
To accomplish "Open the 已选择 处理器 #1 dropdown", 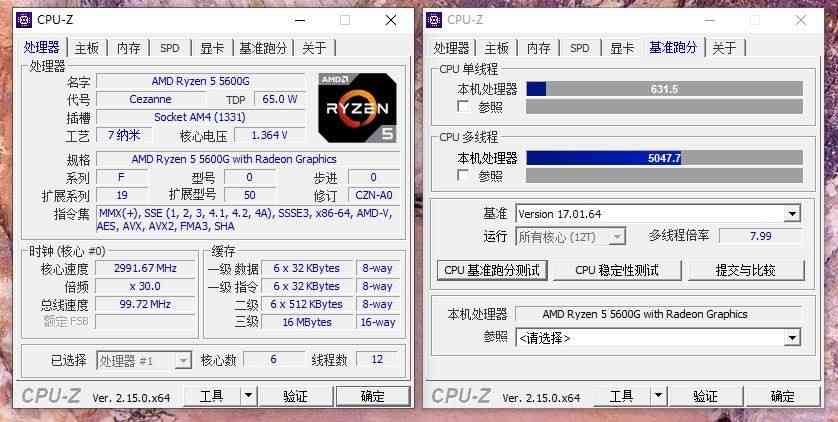I will tap(144, 361).
